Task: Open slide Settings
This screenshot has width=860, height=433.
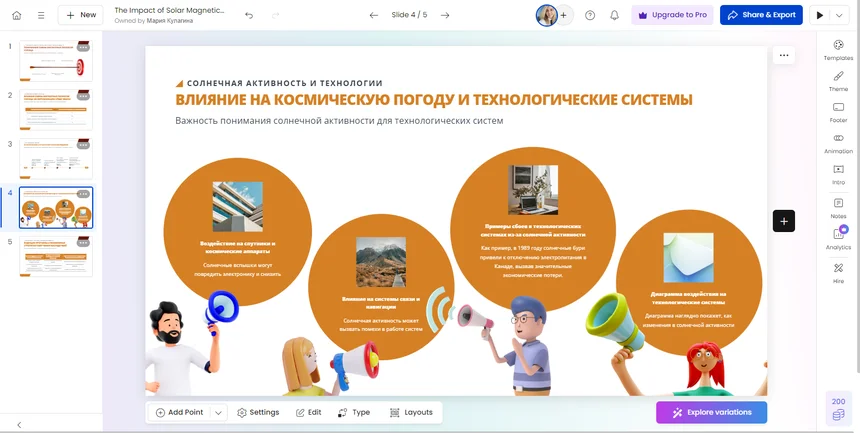Action: (x=258, y=413)
